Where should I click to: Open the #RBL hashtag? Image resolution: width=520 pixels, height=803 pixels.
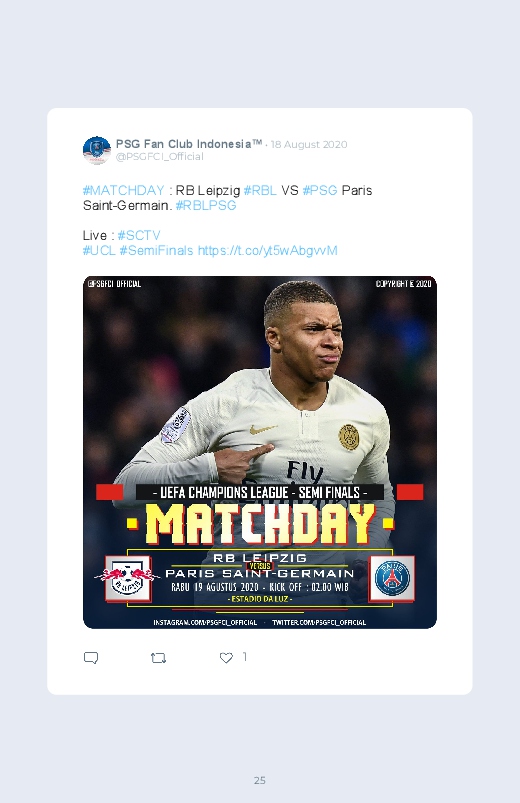pos(260,191)
